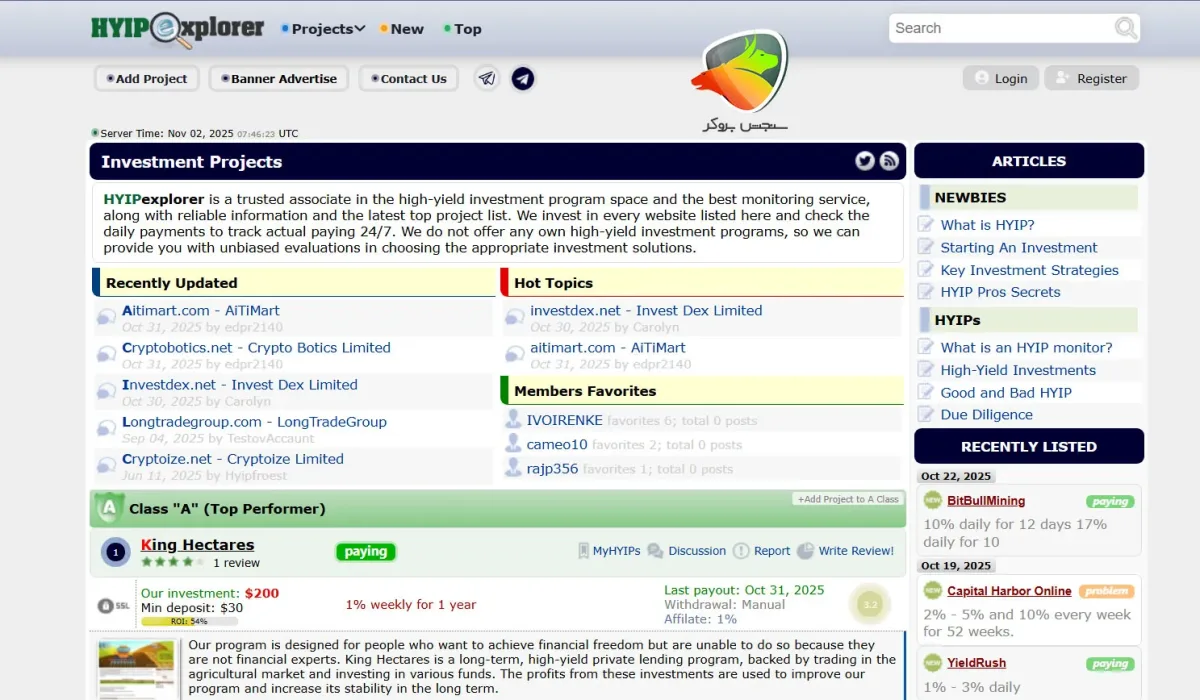Click the bull broker banner logo
Image resolution: width=1200 pixels, height=700 pixels.
pyautogui.click(x=740, y=82)
